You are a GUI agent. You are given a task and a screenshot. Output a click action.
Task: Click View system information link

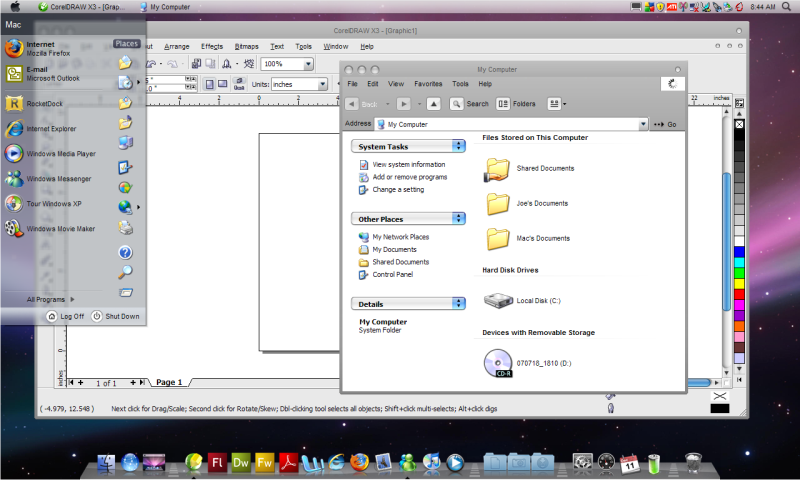pos(409,164)
